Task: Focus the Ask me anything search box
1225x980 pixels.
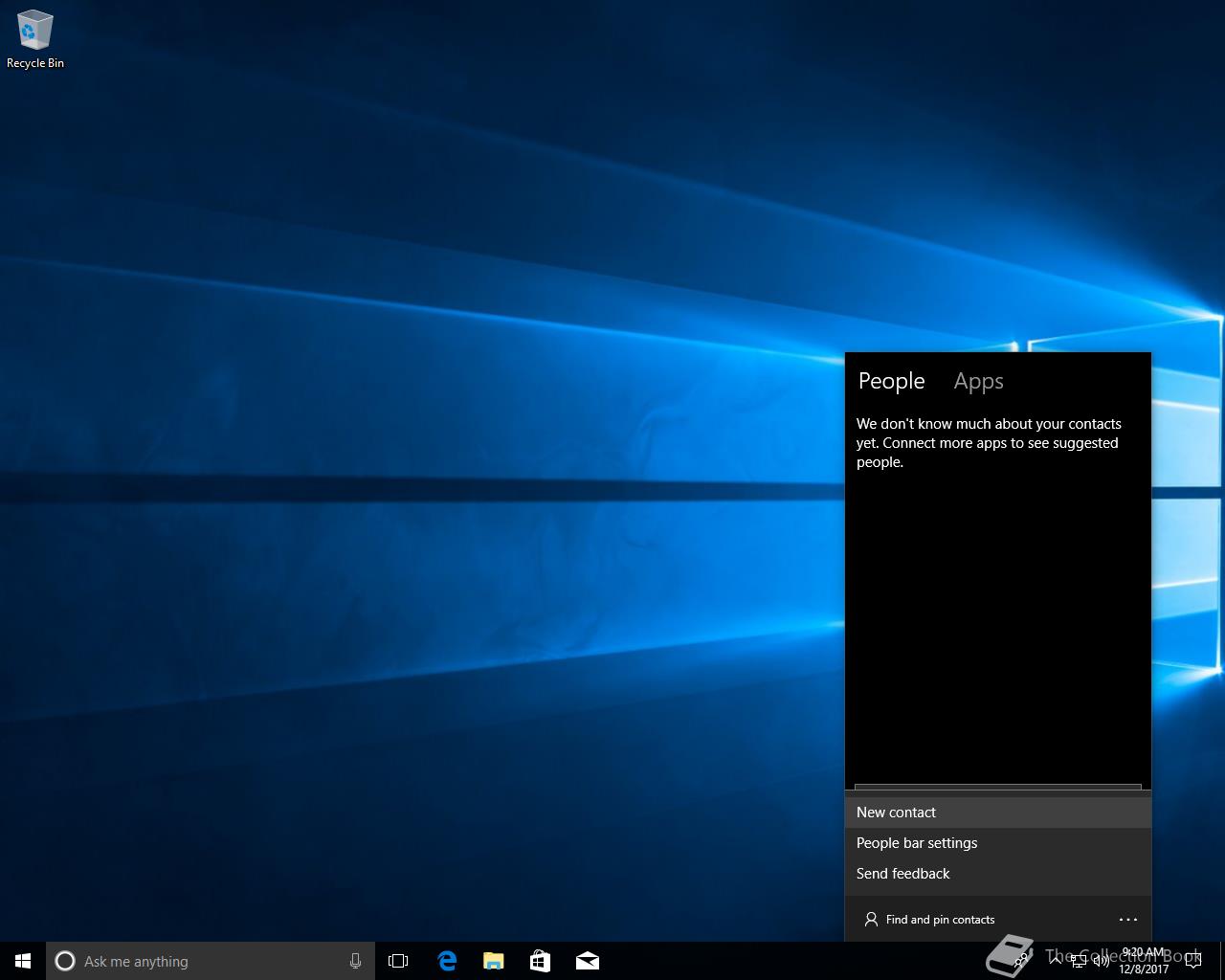Action: tap(210, 961)
